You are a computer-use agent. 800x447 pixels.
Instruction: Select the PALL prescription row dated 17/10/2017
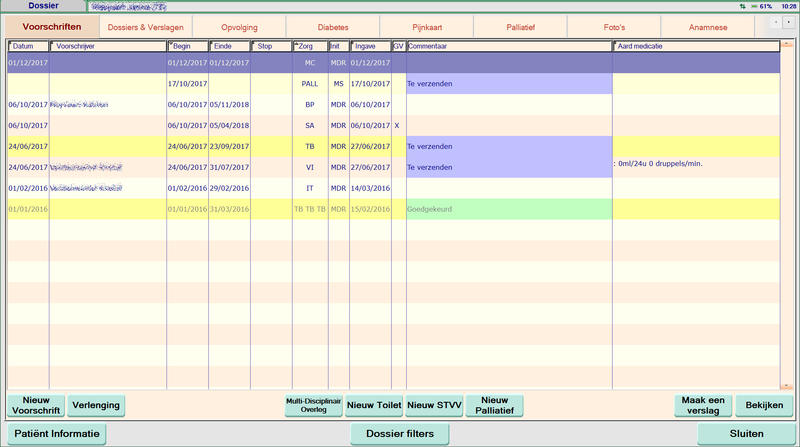coord(310,84)
